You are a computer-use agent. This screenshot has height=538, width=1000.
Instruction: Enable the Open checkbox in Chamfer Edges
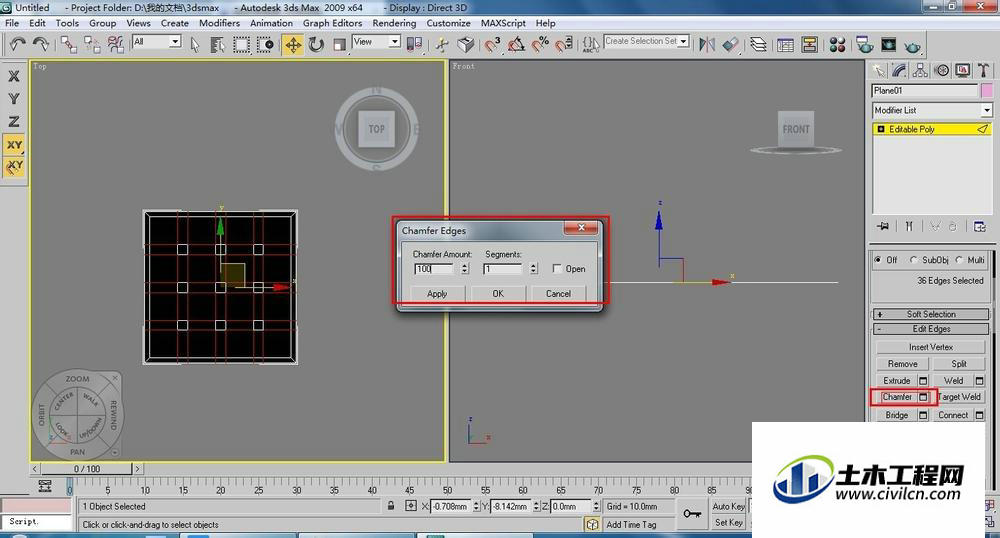pos(557,268)
